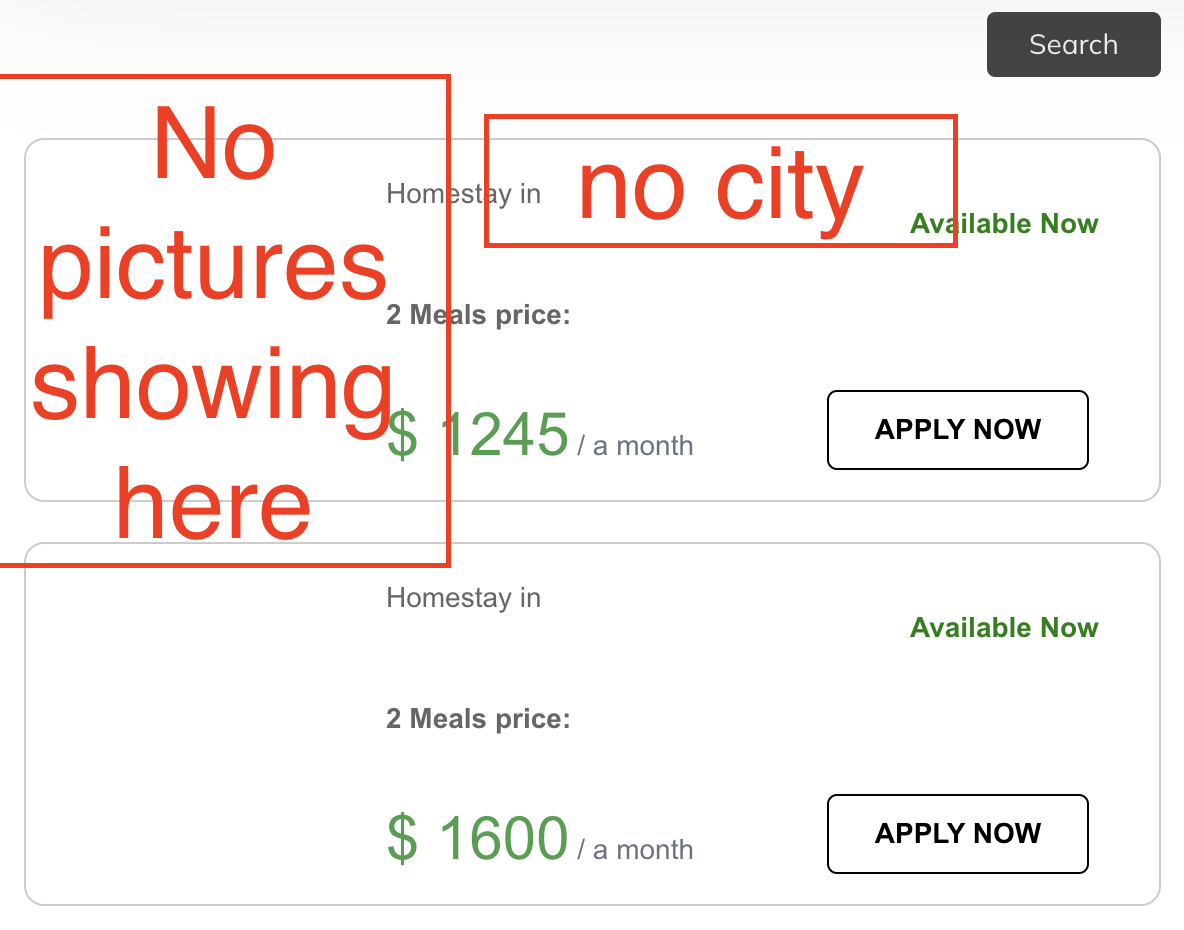Apply now for the $1245 homestay
Viewport: 1184px width, 930px height.
[957, 430]
